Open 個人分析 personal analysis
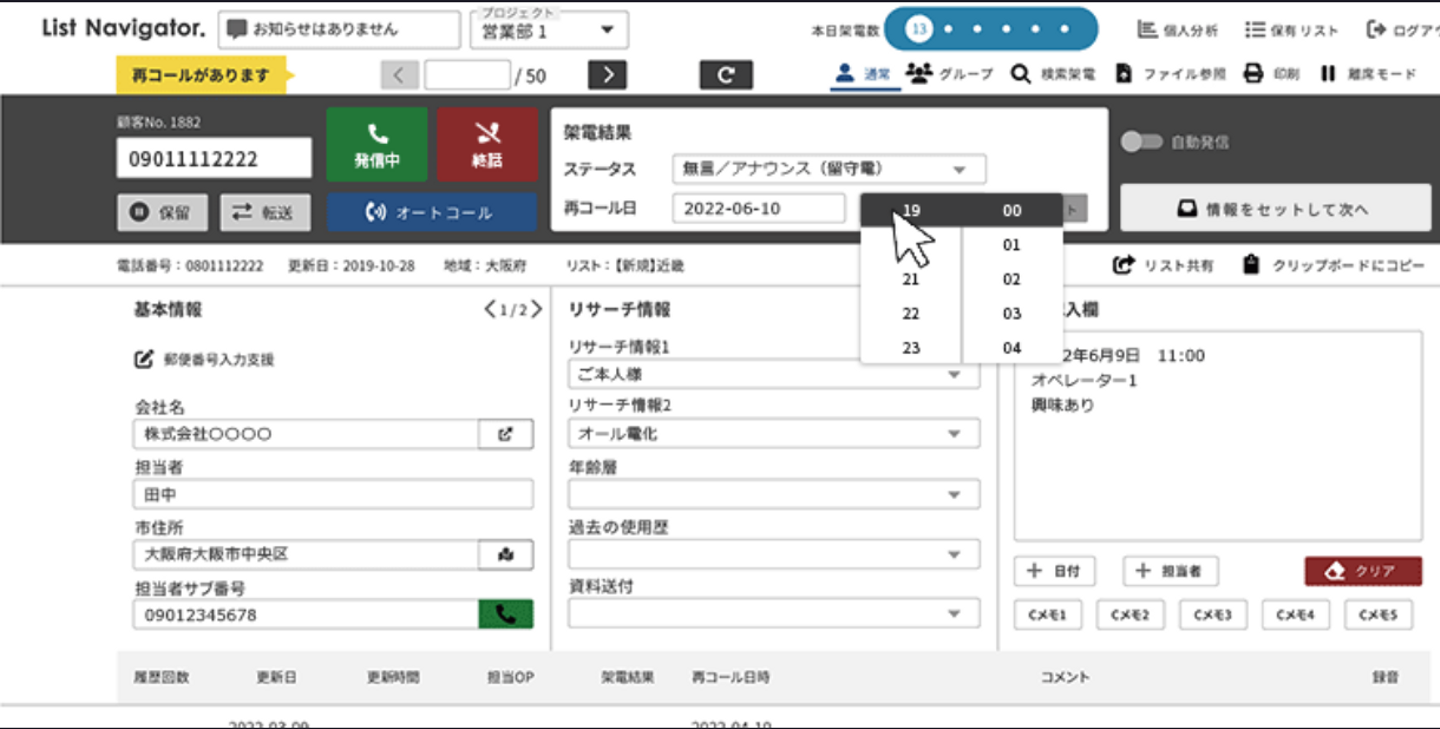The height and width of the screenshot is (729, 1440). click(1178, 30)
